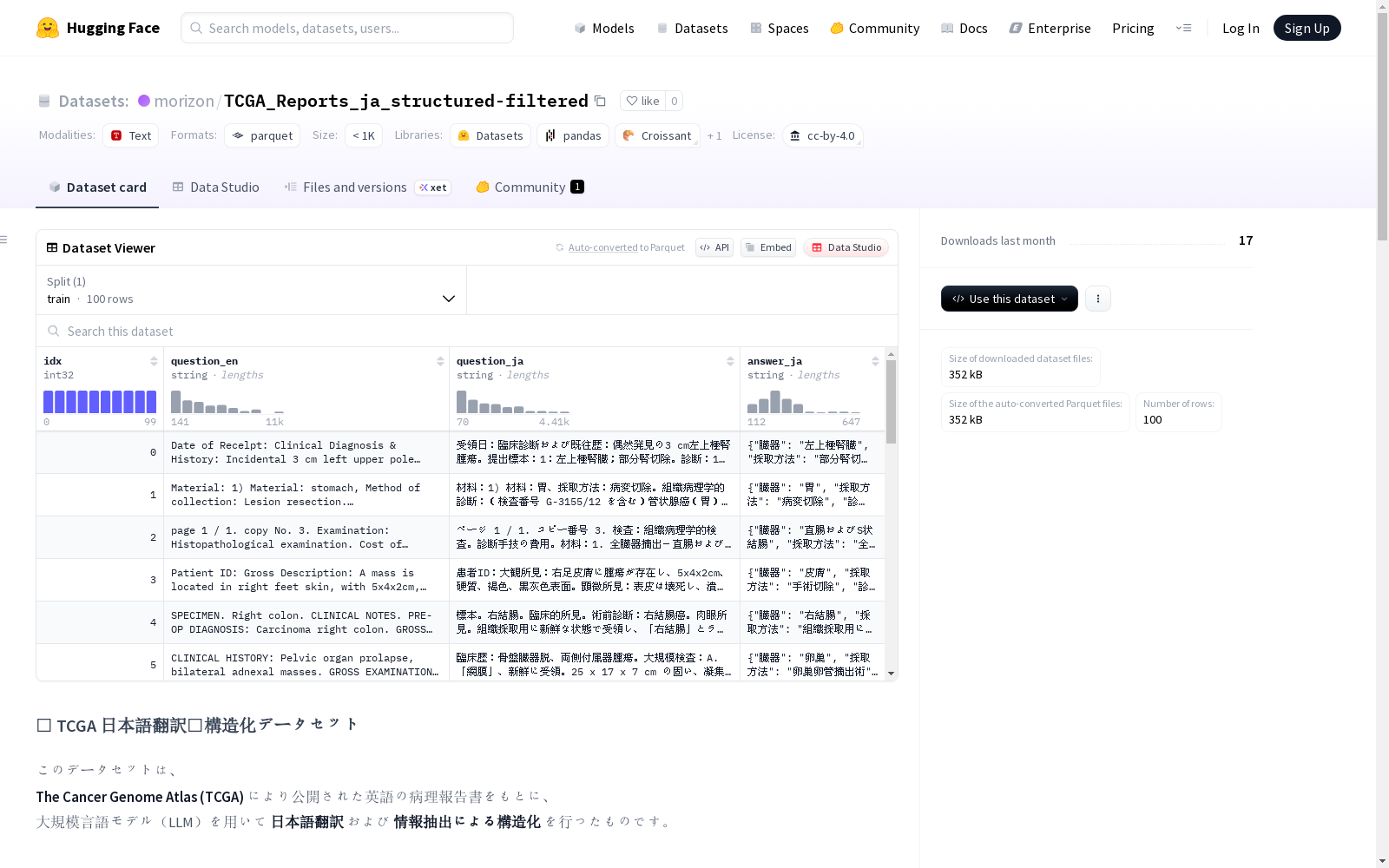This screenshot has height=868, width=1389.
Task: Click the Hugging Face logo
Action: coord(98,28)
